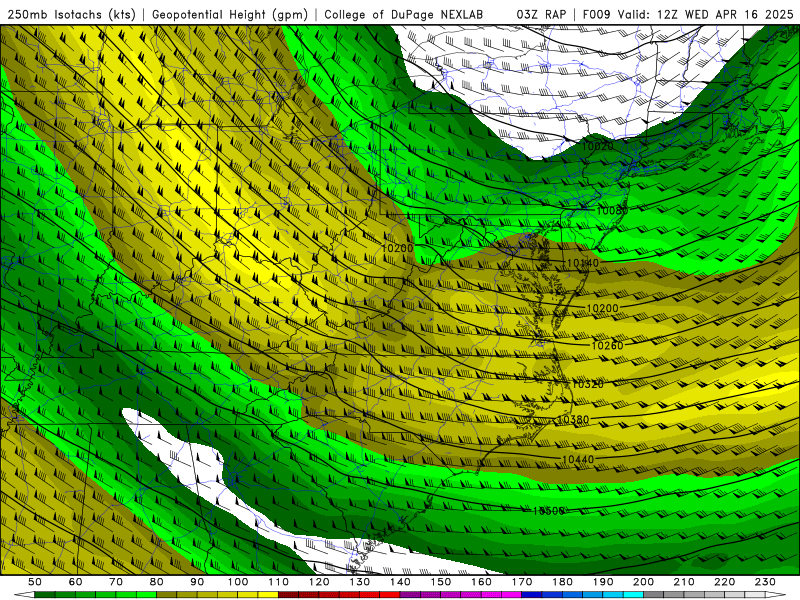Click the 10260 height contour label
Viewport: 800px width, 600px height.
tap(607, 345)
